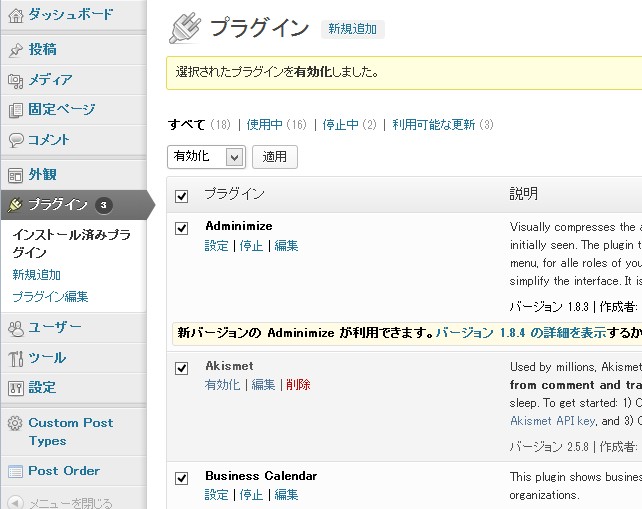642x509 pixels.
Task: Click the appearance icon beside 外観
Action: click(16, 175)
